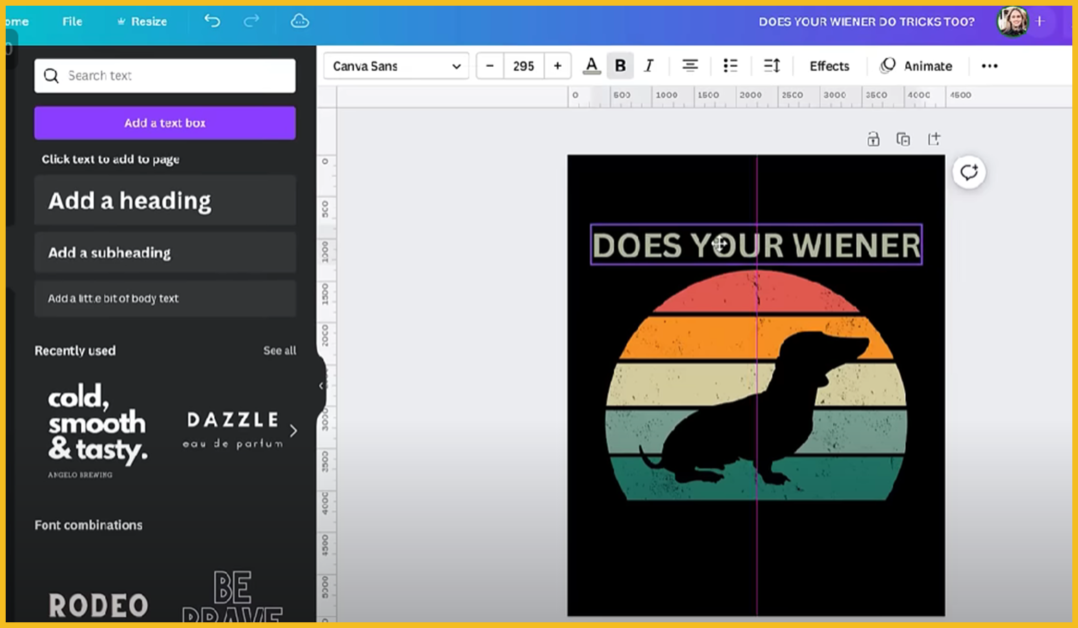Increase font size with plus button
The height and width of the screenshot is (628, 1078).
(x=558, y=66)
